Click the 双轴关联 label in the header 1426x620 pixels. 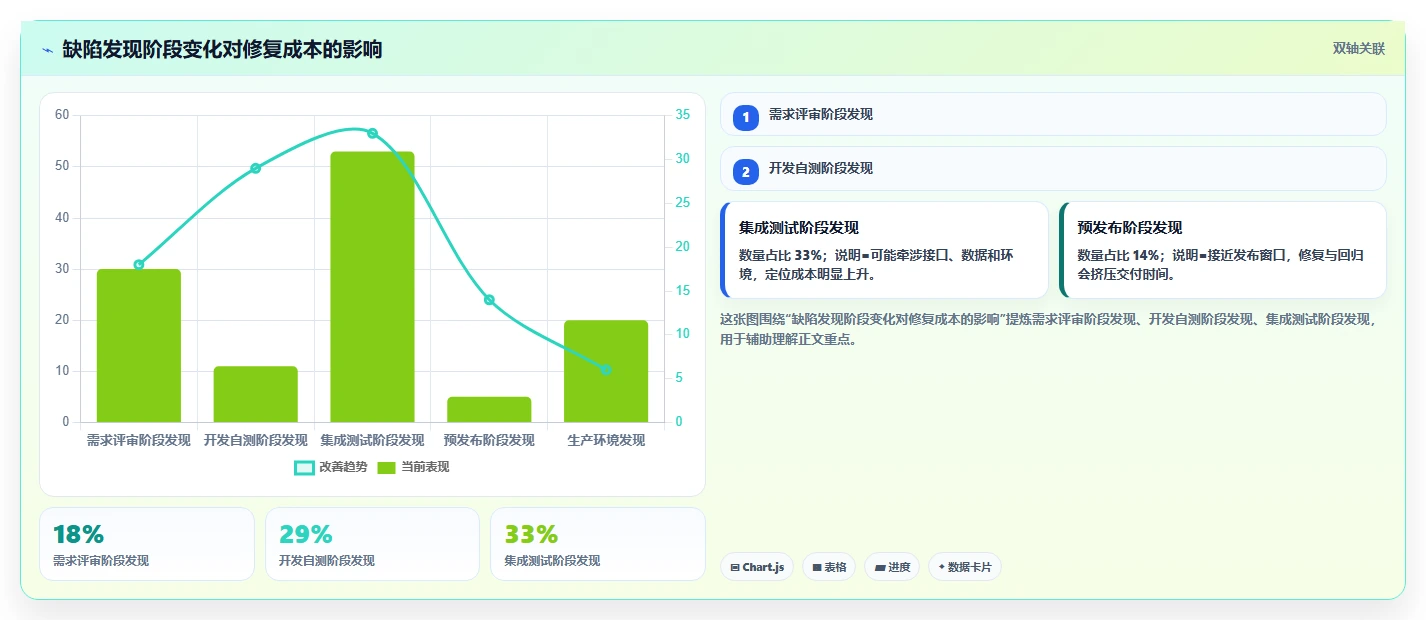[x=1358, y=48]
